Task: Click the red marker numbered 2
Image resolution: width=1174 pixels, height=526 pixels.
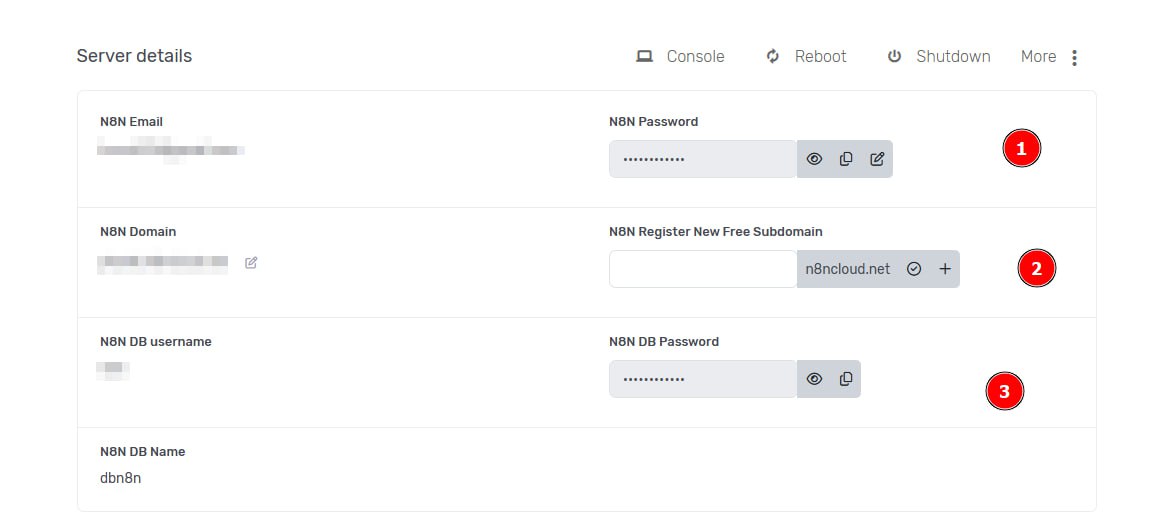Action: coord(1036,269)
